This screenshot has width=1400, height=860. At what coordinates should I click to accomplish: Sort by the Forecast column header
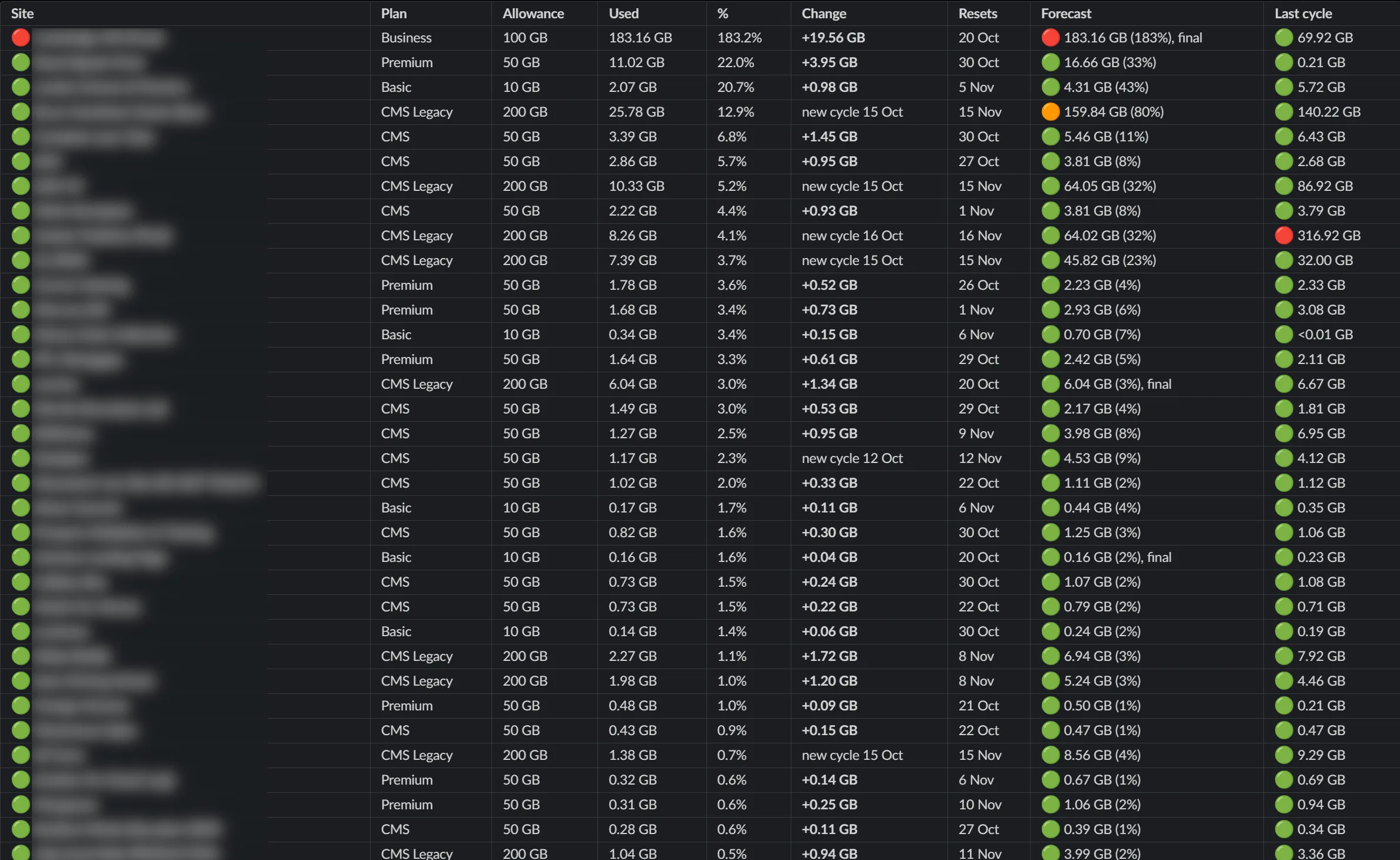[1066, 14]
